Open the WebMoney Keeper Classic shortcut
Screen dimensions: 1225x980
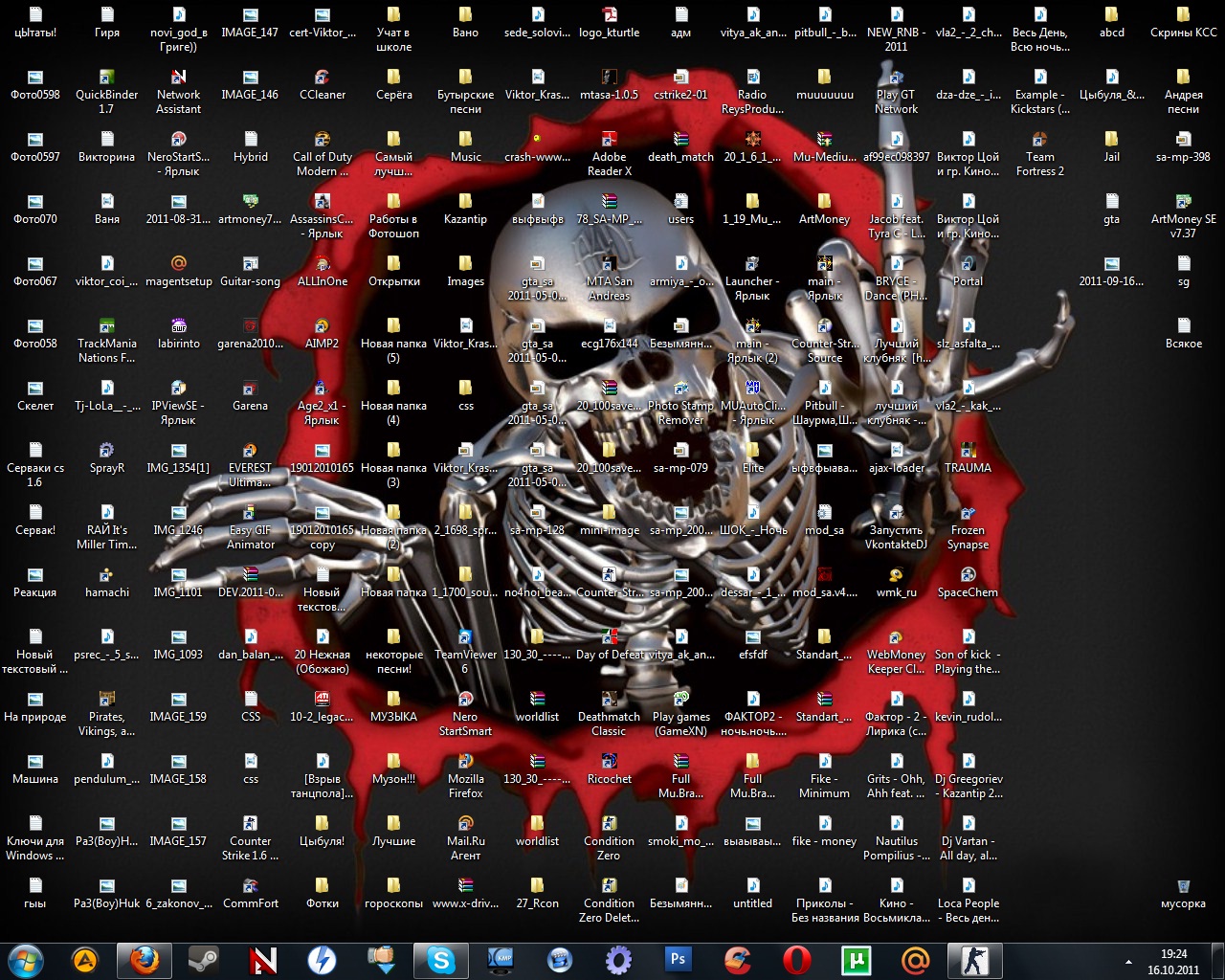(897, 652)
